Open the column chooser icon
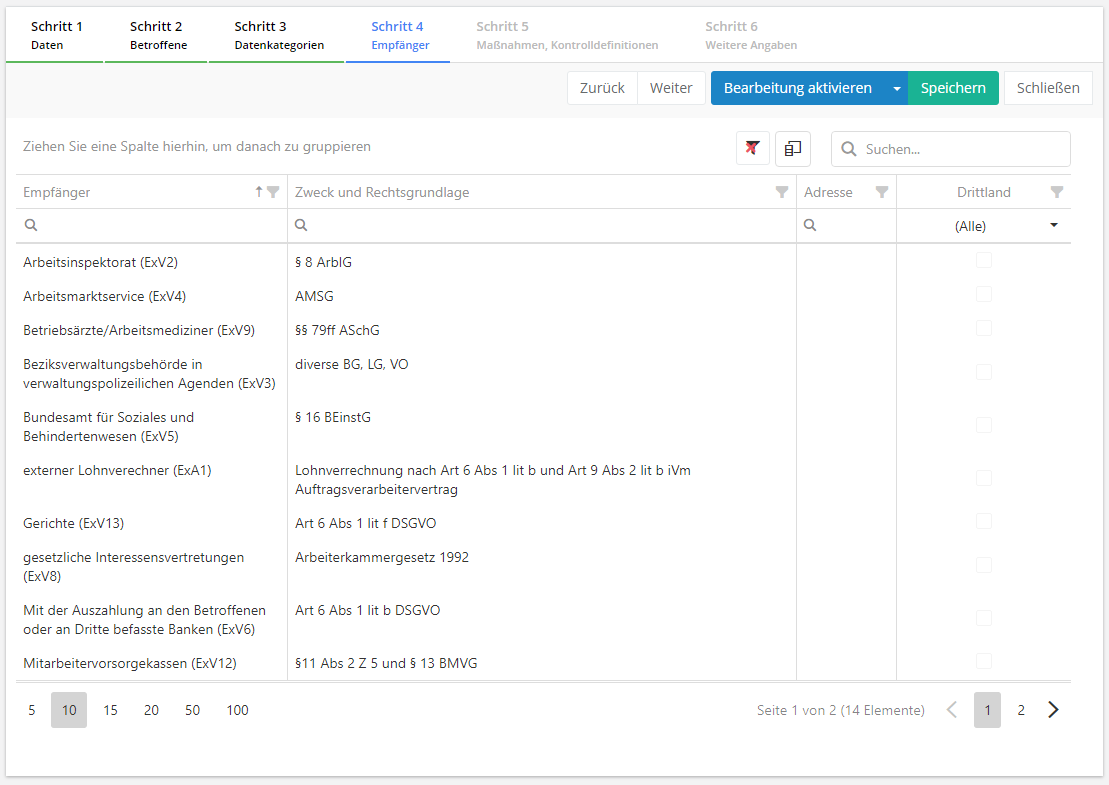The height and width of the screenshot is (785, 1109). [x=792, y=148]
